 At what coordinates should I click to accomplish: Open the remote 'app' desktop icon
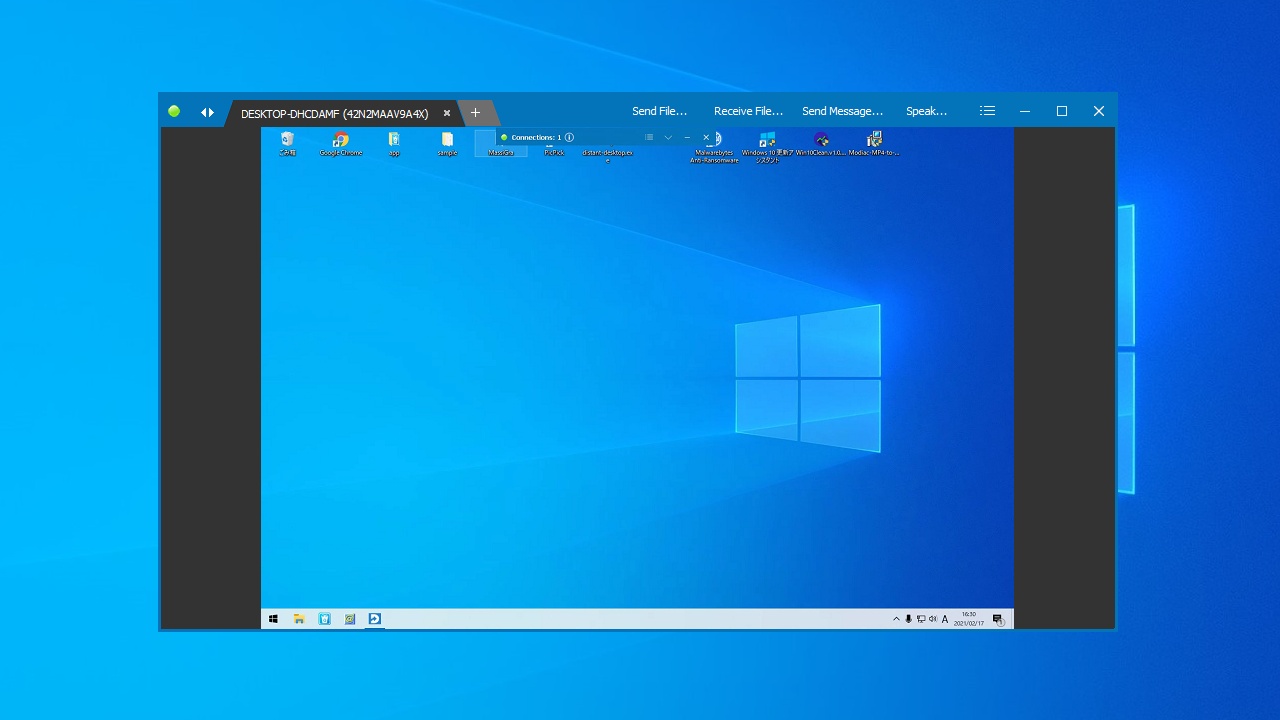(x=394, y=144)
